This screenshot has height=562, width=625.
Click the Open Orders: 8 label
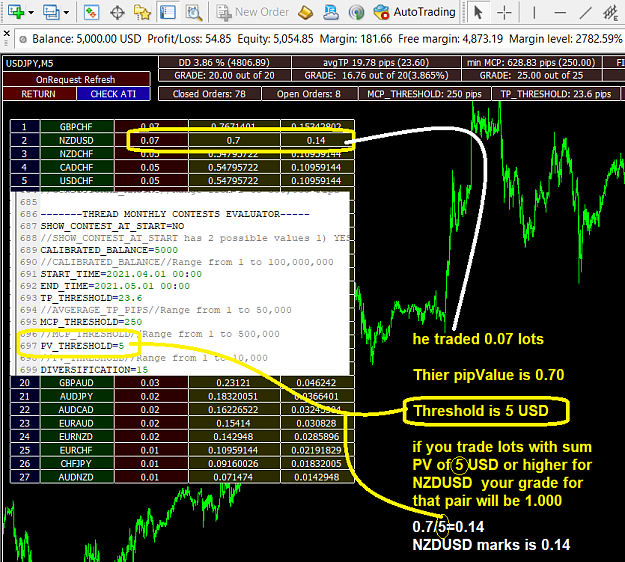[x=309, y=94]
